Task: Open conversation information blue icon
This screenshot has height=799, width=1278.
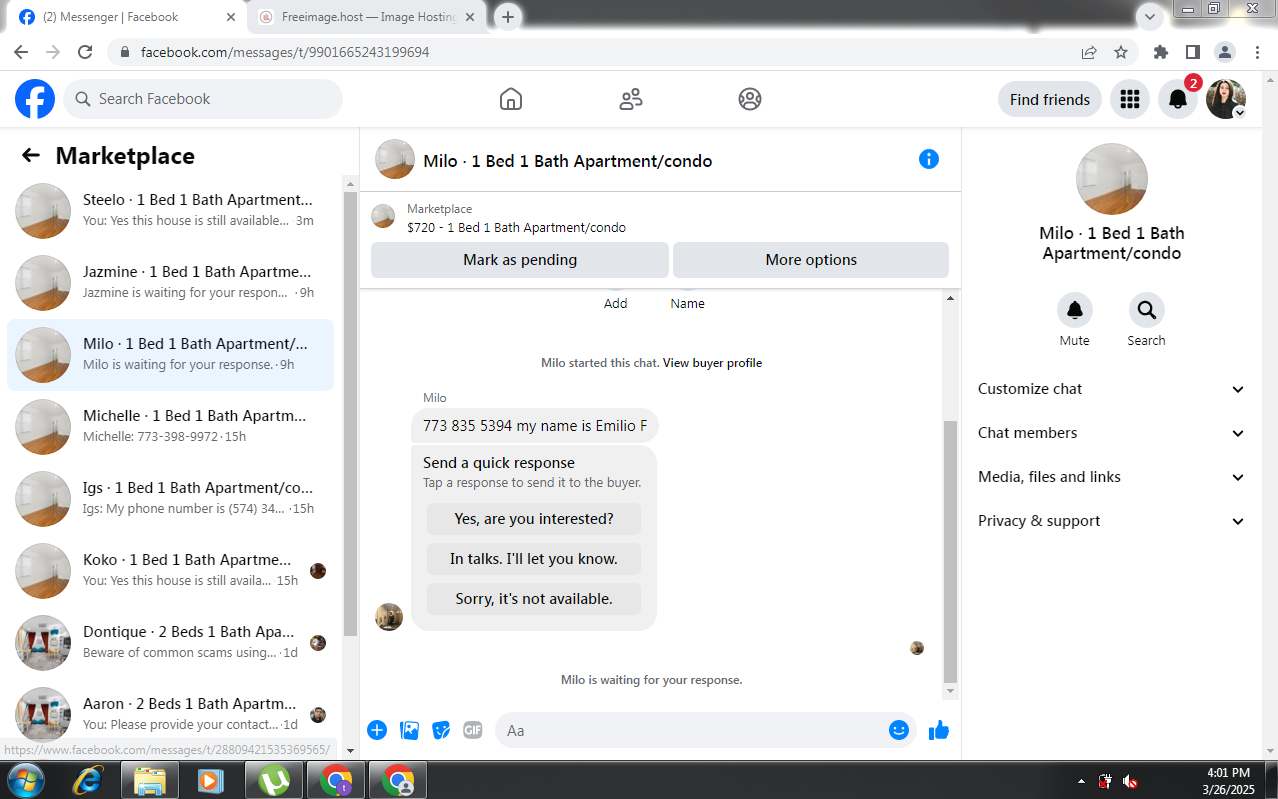Action: [x=929, y=159]
